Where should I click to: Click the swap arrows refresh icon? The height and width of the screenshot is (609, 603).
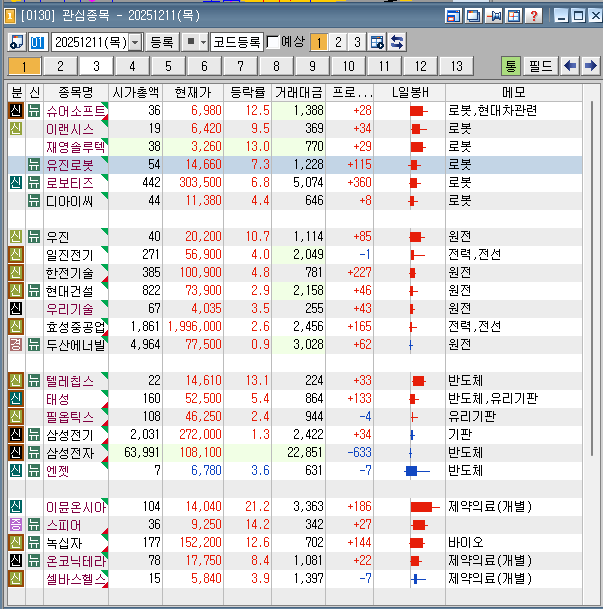(396, 42)
